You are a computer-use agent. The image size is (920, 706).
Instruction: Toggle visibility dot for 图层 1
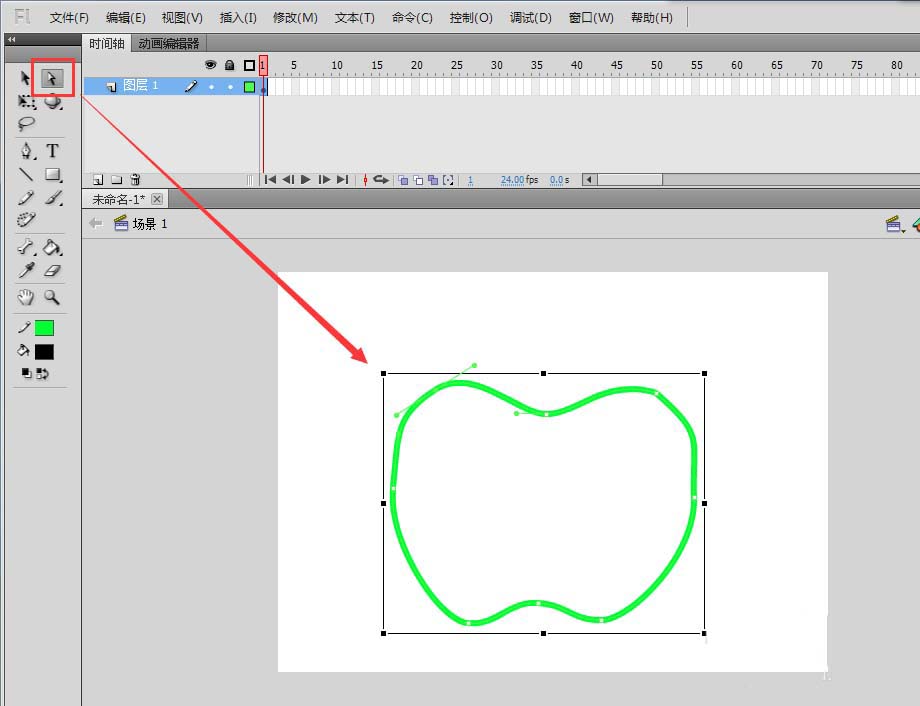211,87
